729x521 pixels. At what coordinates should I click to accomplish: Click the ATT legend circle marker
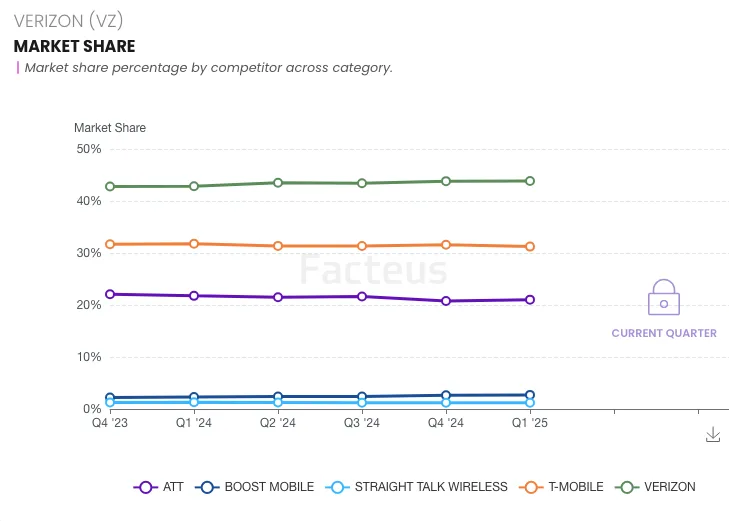pos(146,487)
